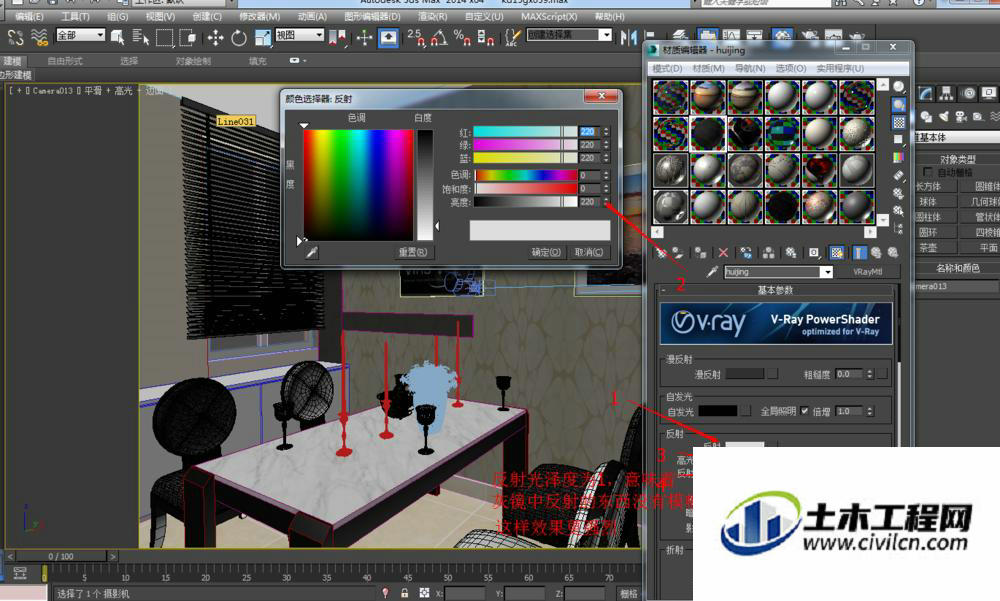Select the Move tool
The height and width of the screenshot is (601, 1000).
tap(216, 38)
